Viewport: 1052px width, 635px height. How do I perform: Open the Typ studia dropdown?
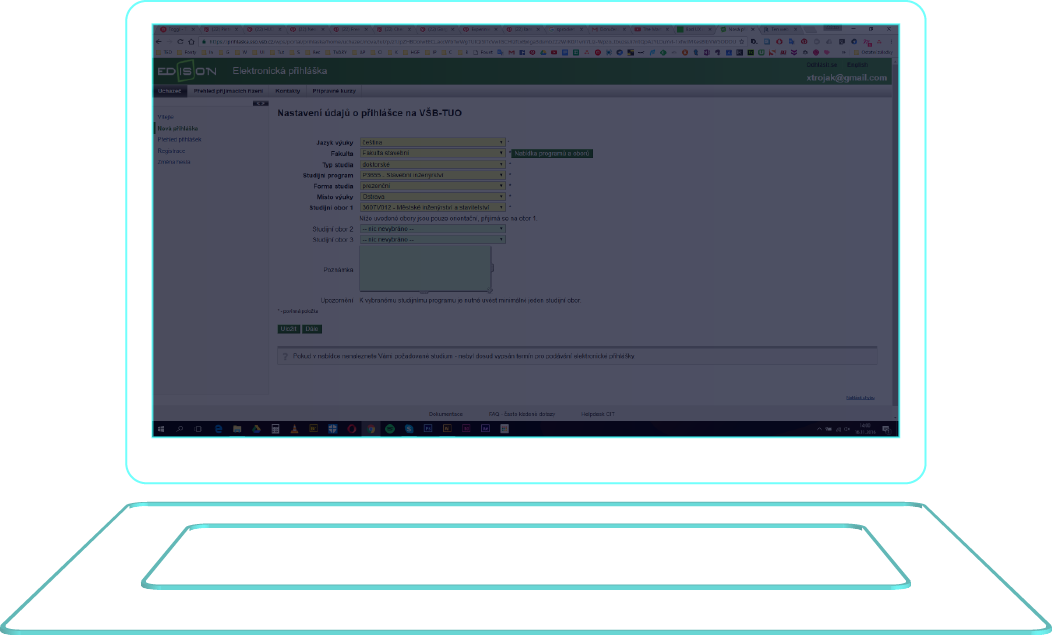(432, 164)
